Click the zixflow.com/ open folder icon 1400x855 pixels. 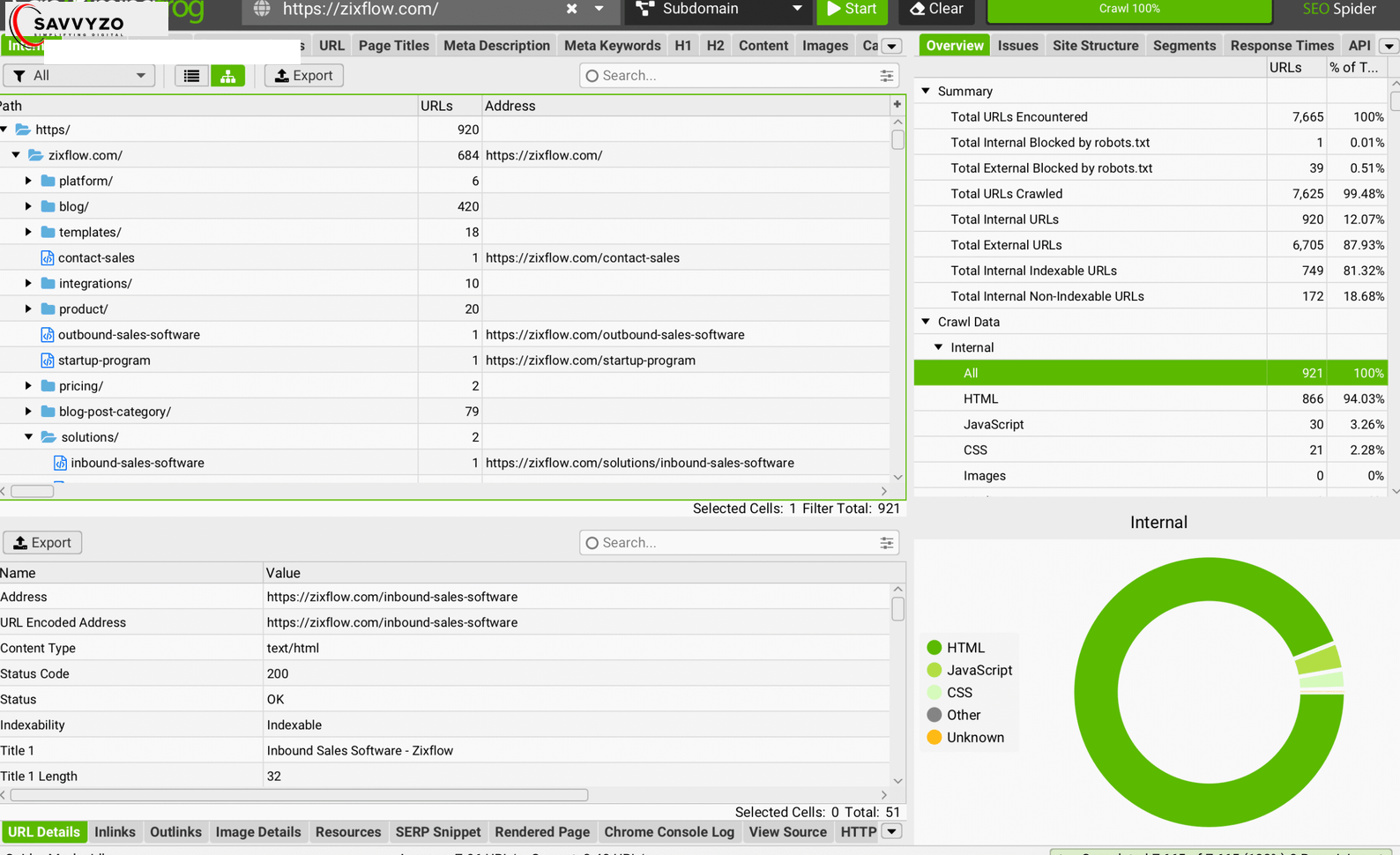click(x=36, y=155)
